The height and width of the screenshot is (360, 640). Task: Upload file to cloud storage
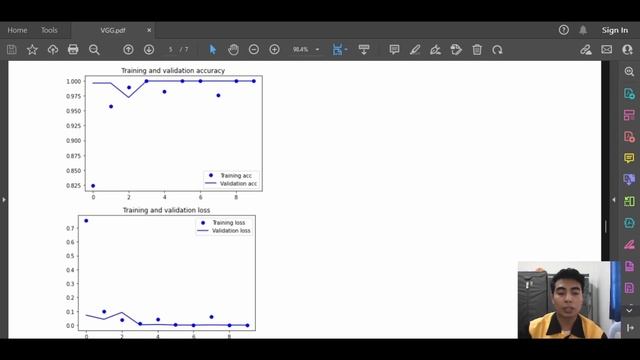(53, 50)
